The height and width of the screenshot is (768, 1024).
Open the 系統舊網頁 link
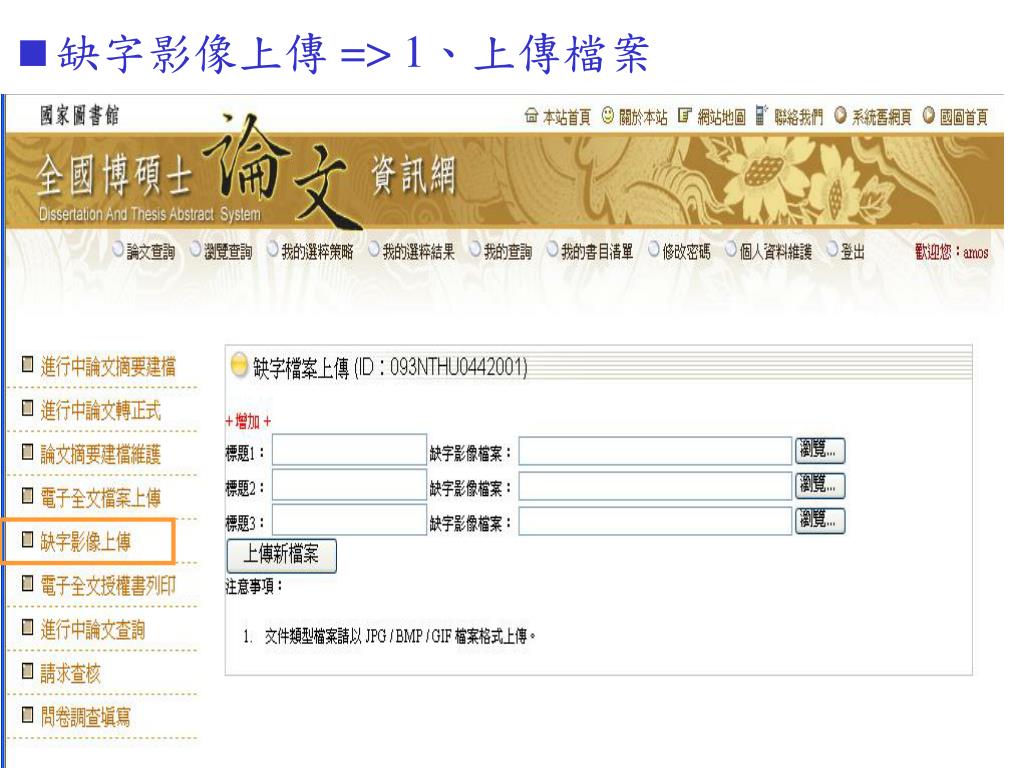[x=881, y=117]
